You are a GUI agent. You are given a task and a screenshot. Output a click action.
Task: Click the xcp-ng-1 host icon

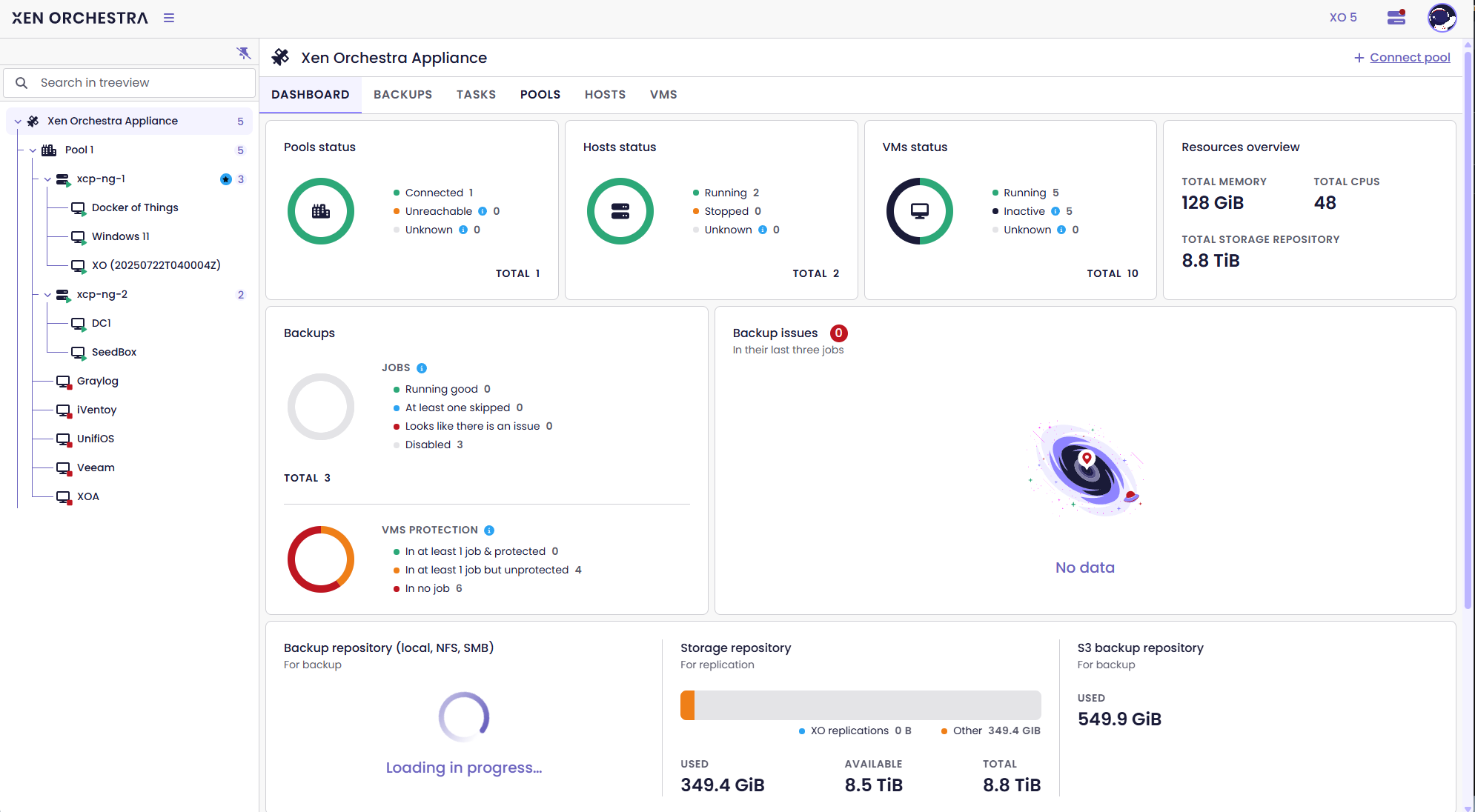(x=63, y=179)
